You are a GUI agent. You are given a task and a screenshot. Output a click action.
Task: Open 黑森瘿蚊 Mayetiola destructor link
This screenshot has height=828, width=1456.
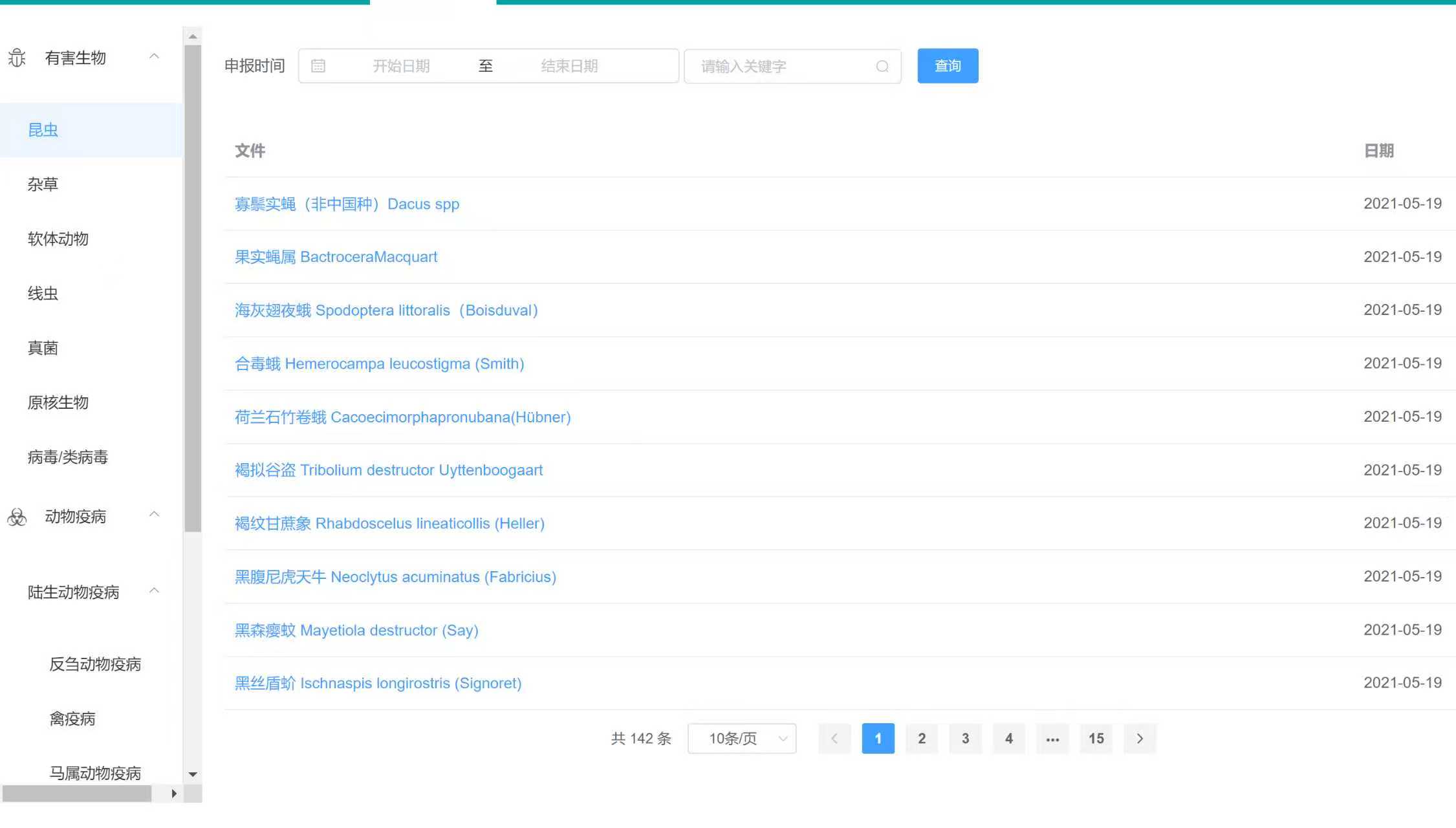[x=356, y=630]
